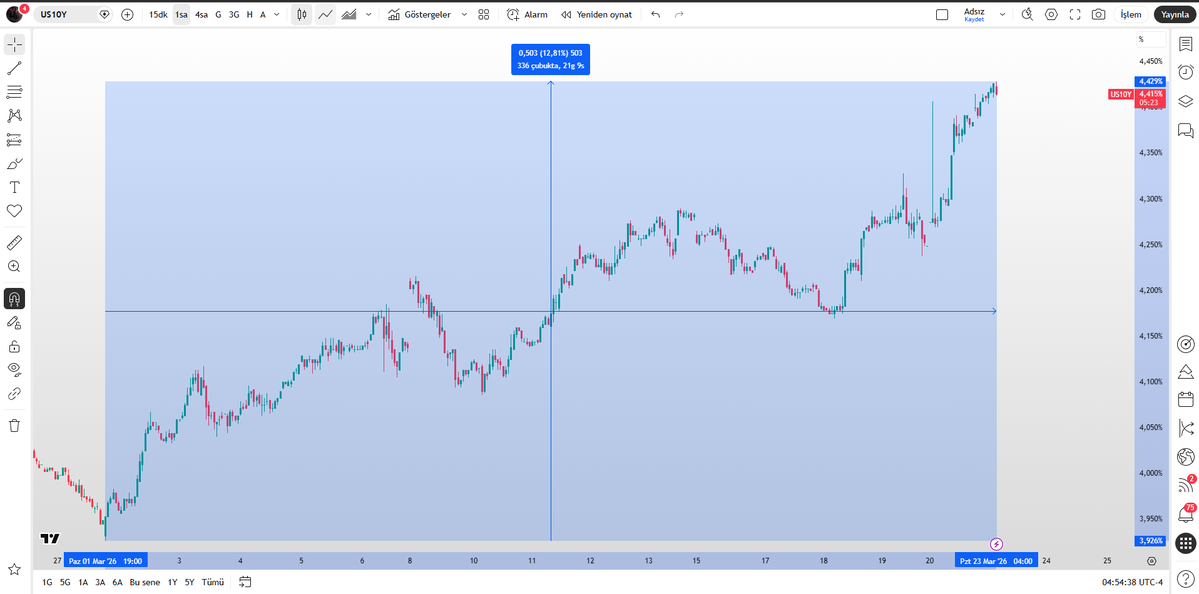Select the trend line drawing tool
The height and width of the screenshot is (594, 1199).
click(x=15, y=68)
